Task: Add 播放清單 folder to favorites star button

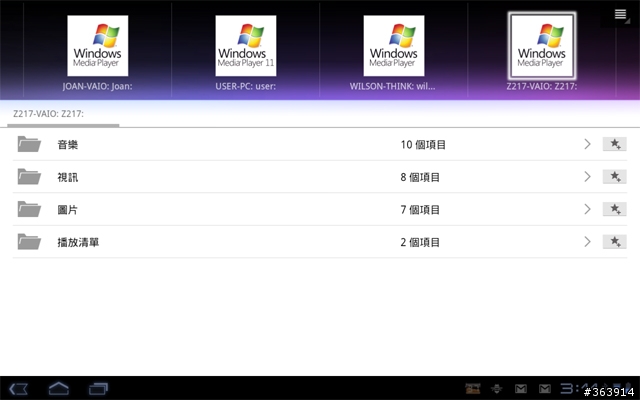Action: tap(615, 242)
